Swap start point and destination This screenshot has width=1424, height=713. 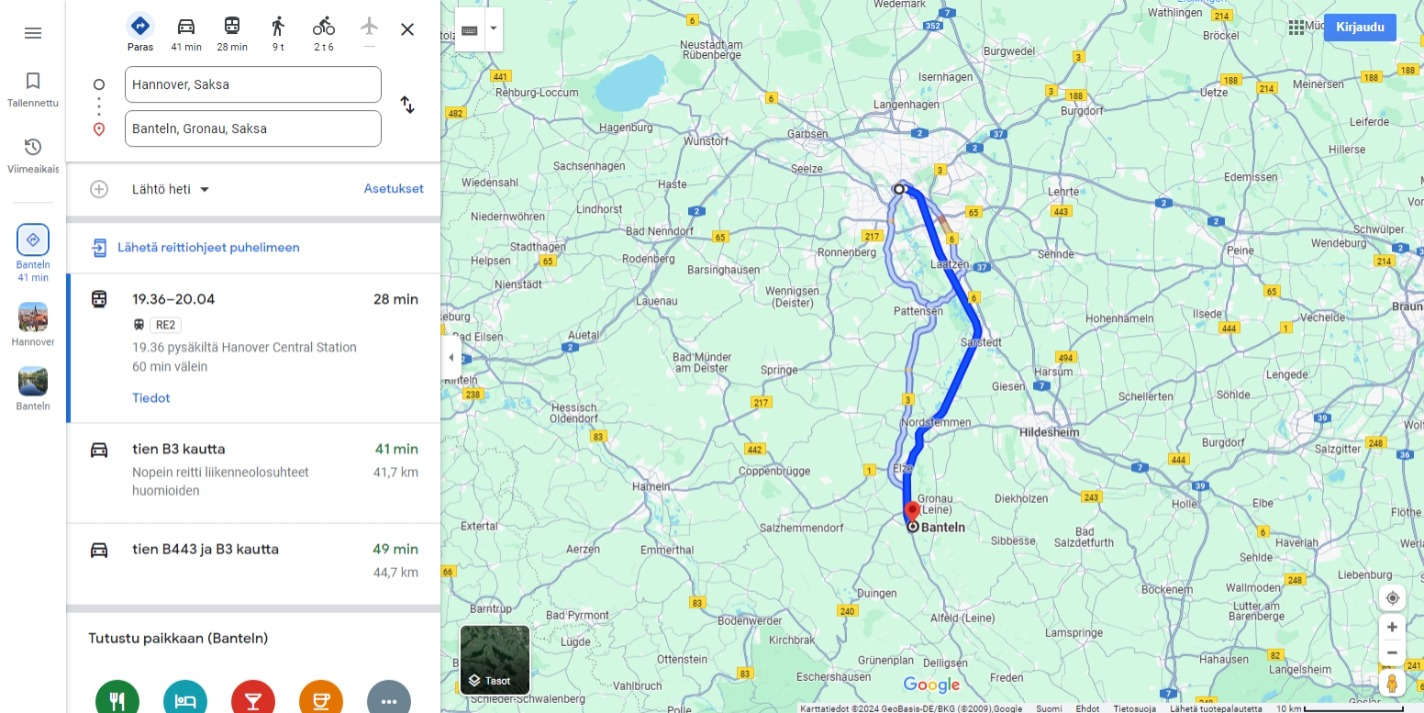(407, 105)
